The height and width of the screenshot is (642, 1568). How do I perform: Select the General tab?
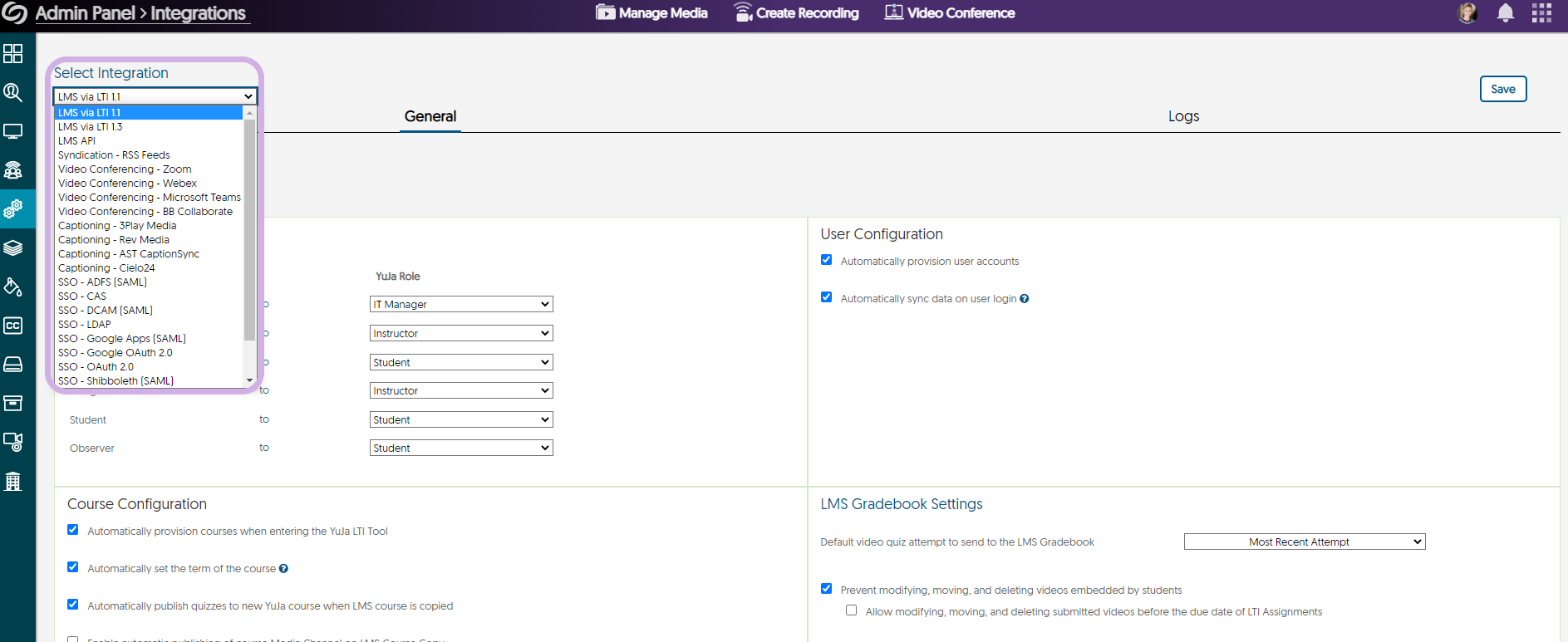[430, 116]
